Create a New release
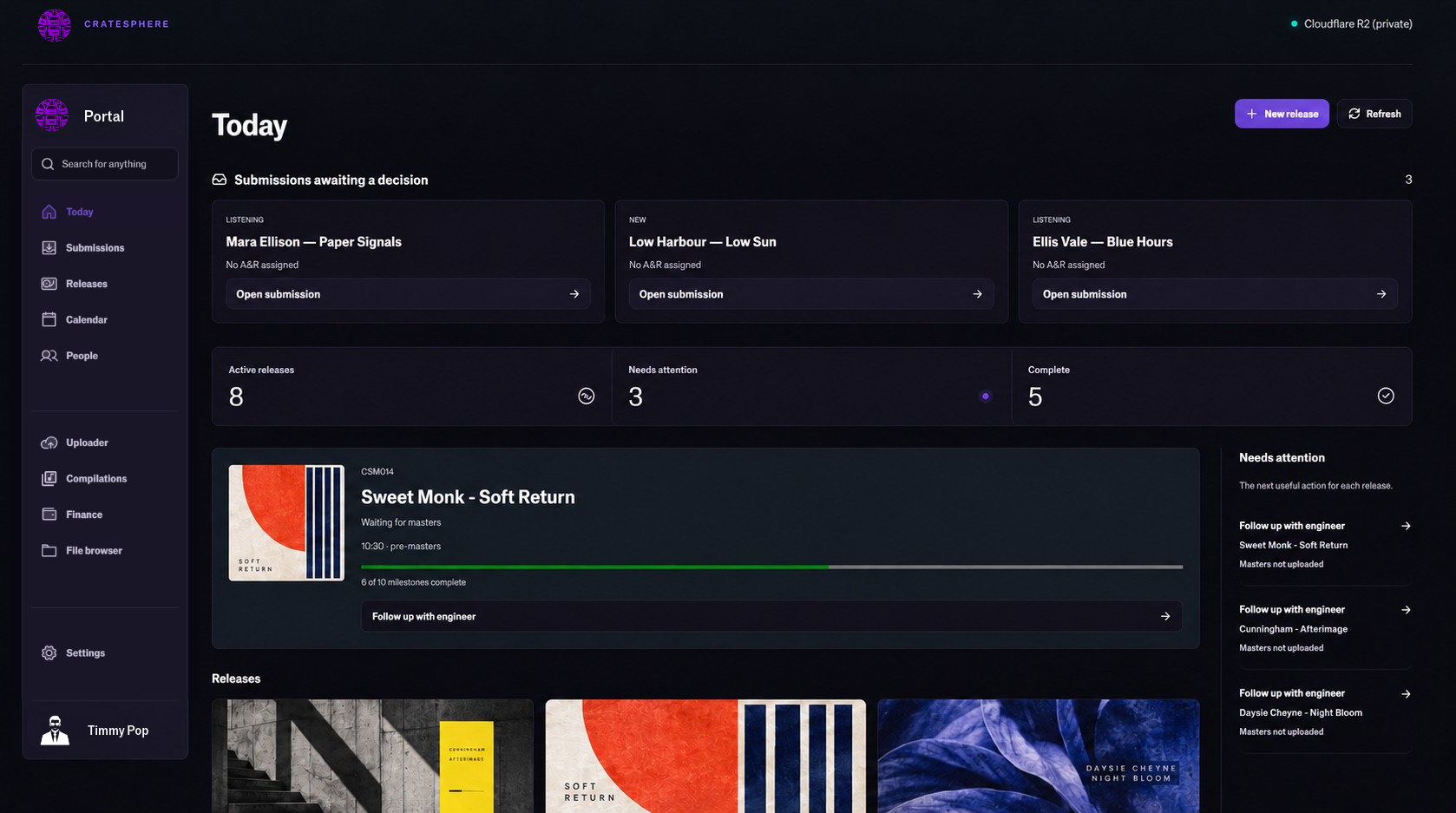This screenshot has height=813, width=1456. pos(1282,114)
